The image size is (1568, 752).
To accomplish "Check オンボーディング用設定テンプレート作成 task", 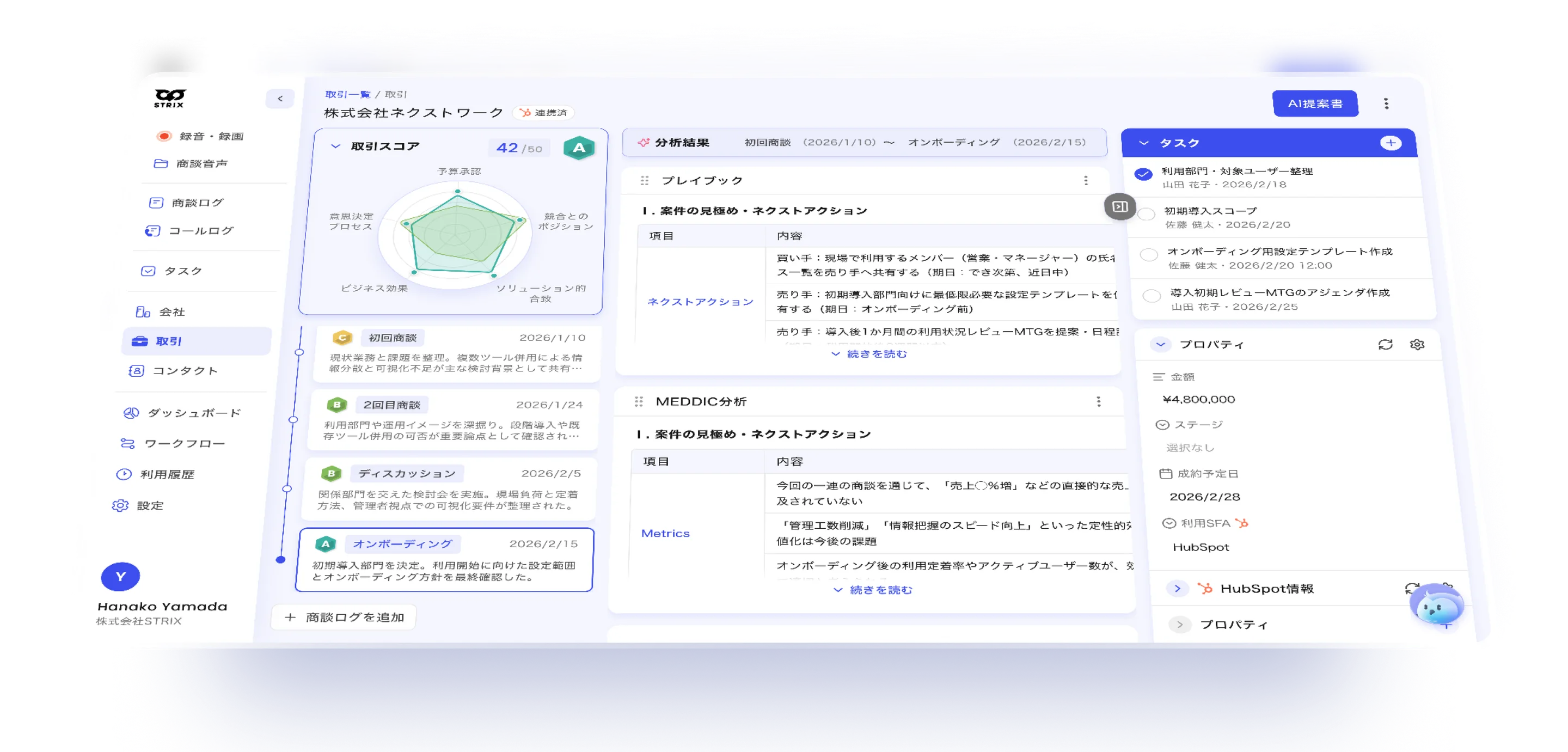I will tap(1149, 254).
